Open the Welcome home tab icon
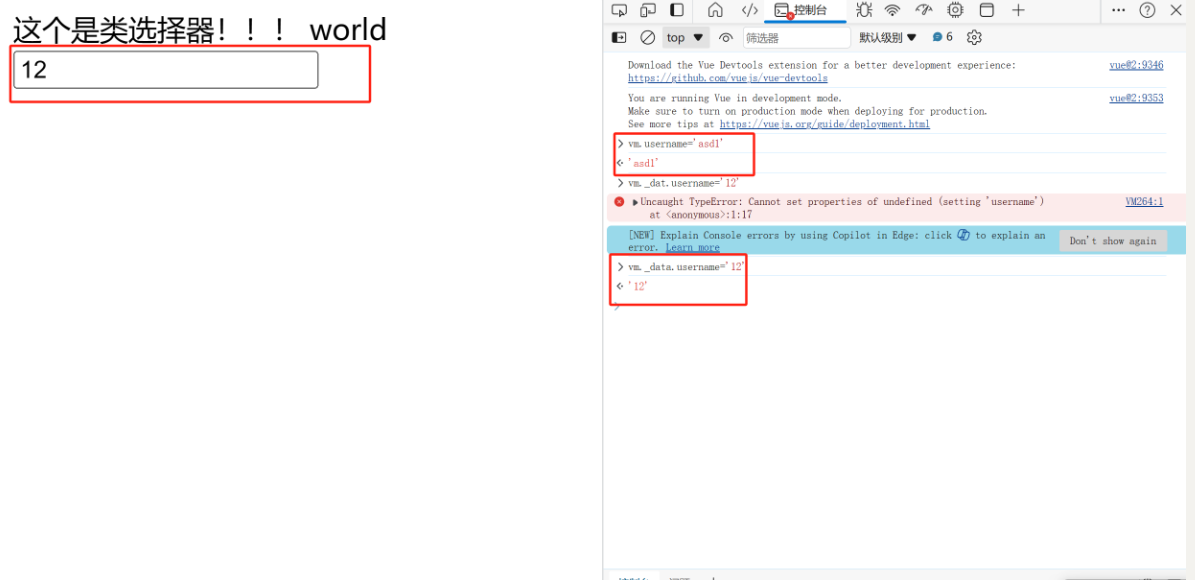This screenshot has height=580, width=1195. 715,10
